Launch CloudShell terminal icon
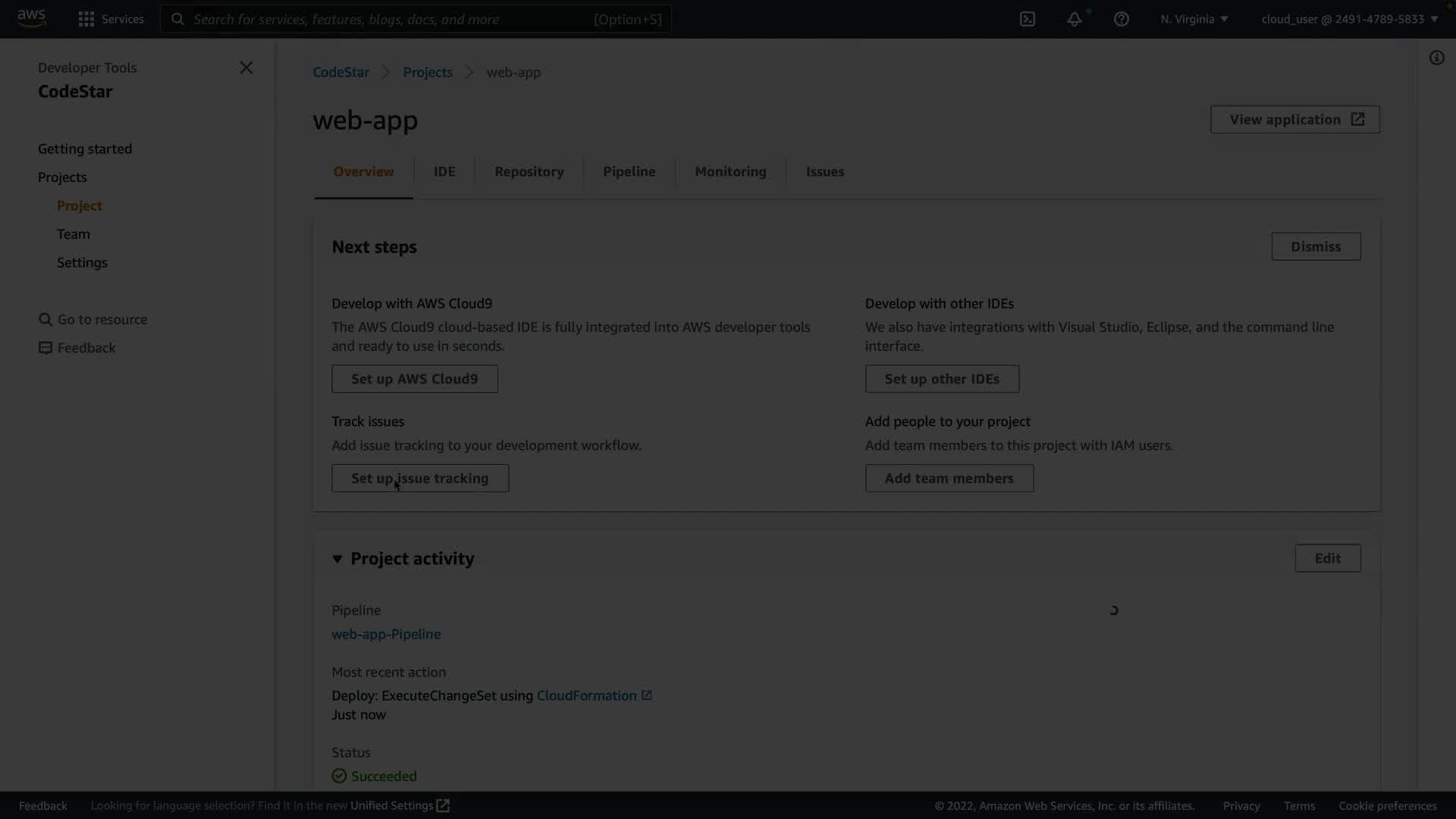 click(x=1028, y=19)
